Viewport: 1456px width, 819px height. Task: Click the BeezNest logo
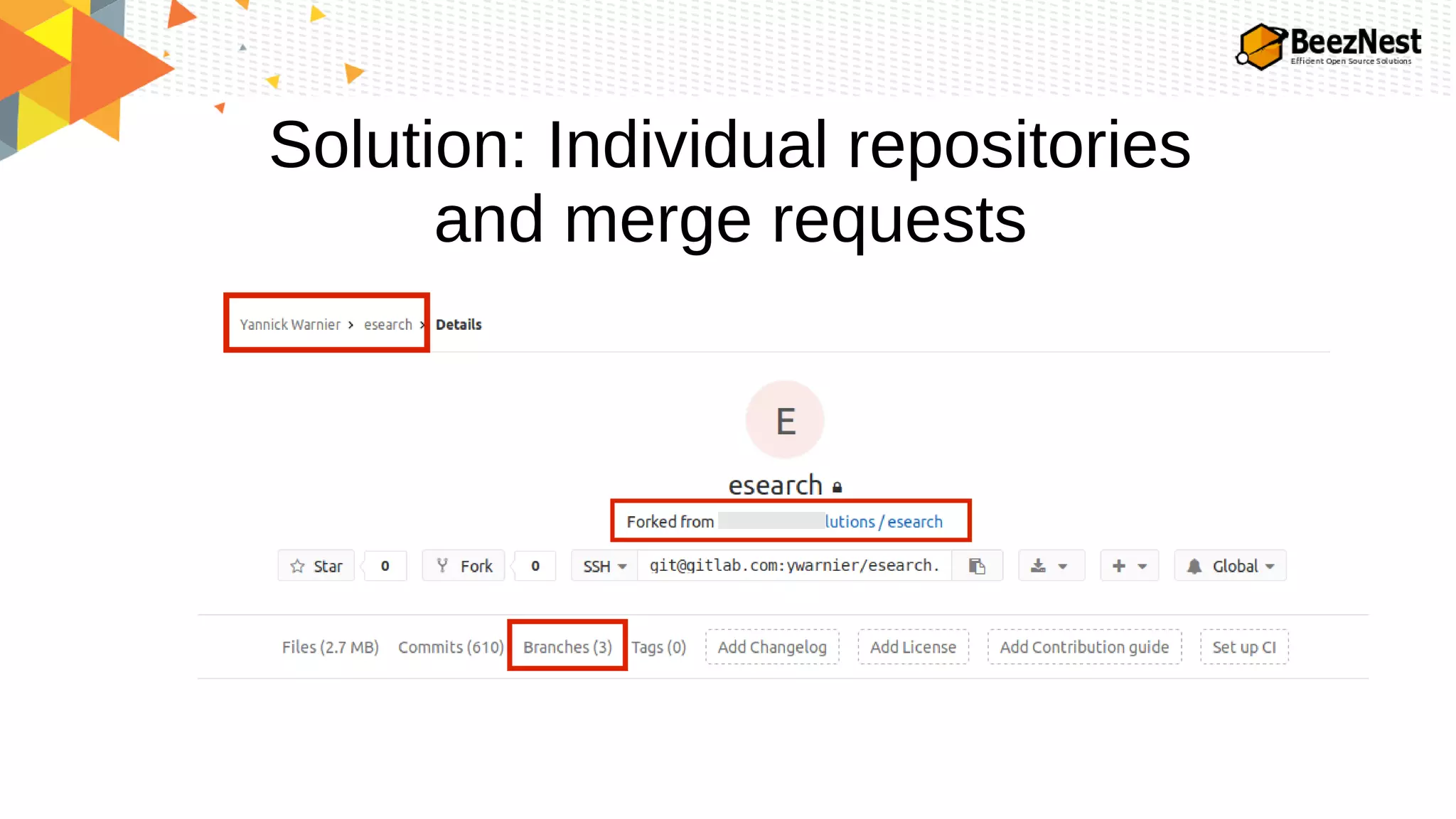(x=1328, y=47)
